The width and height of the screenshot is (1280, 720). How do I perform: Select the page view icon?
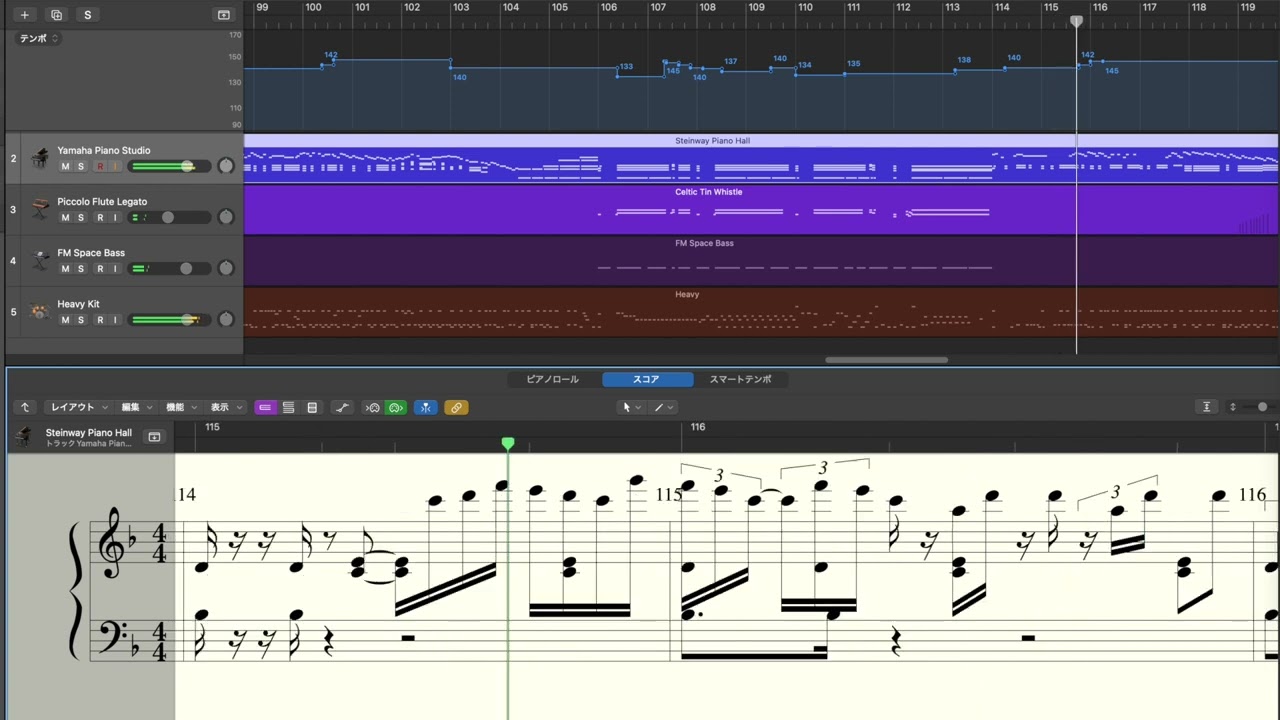312,407
